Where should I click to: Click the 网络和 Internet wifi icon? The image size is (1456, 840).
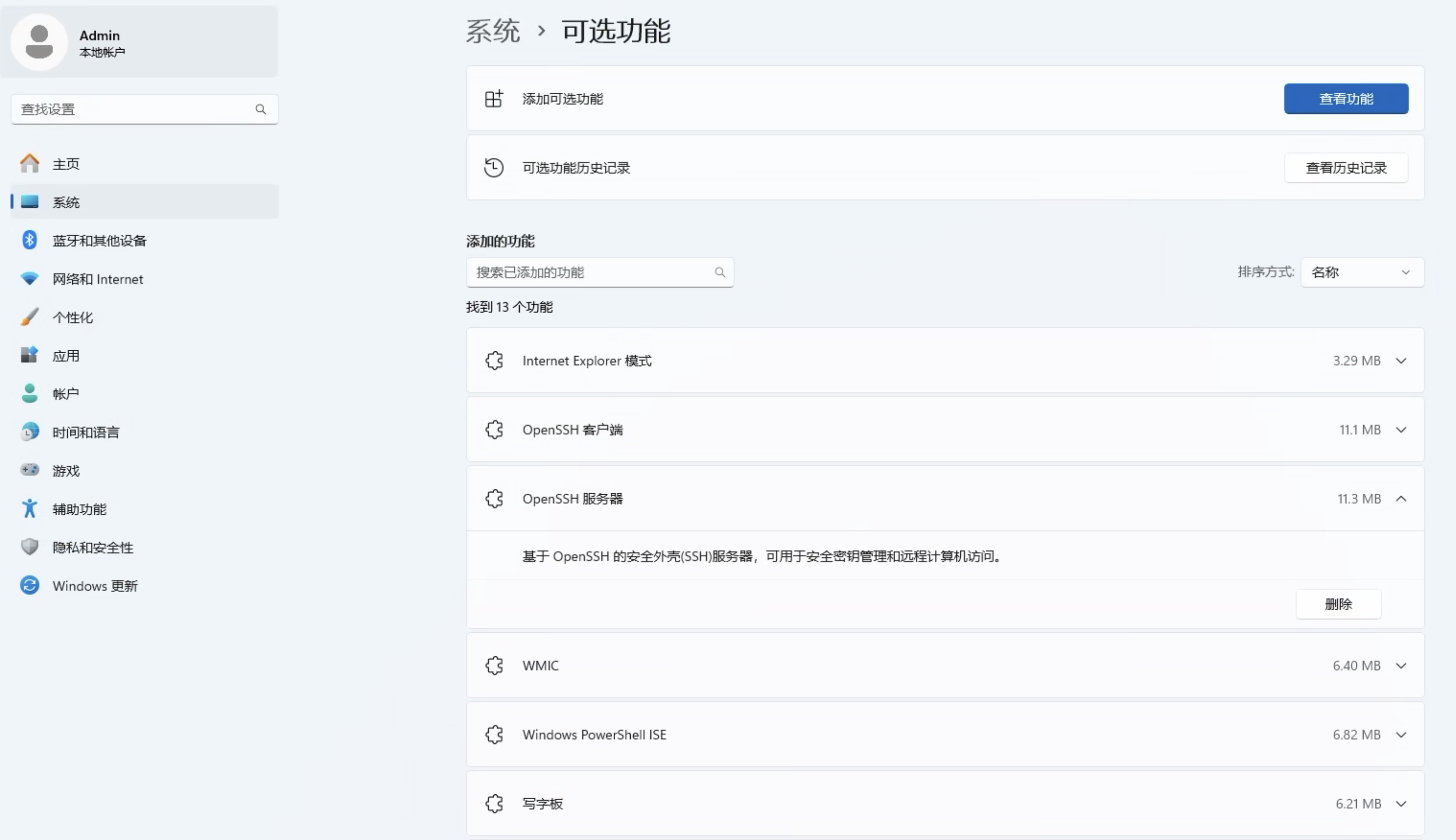click(x=29, y=279)
